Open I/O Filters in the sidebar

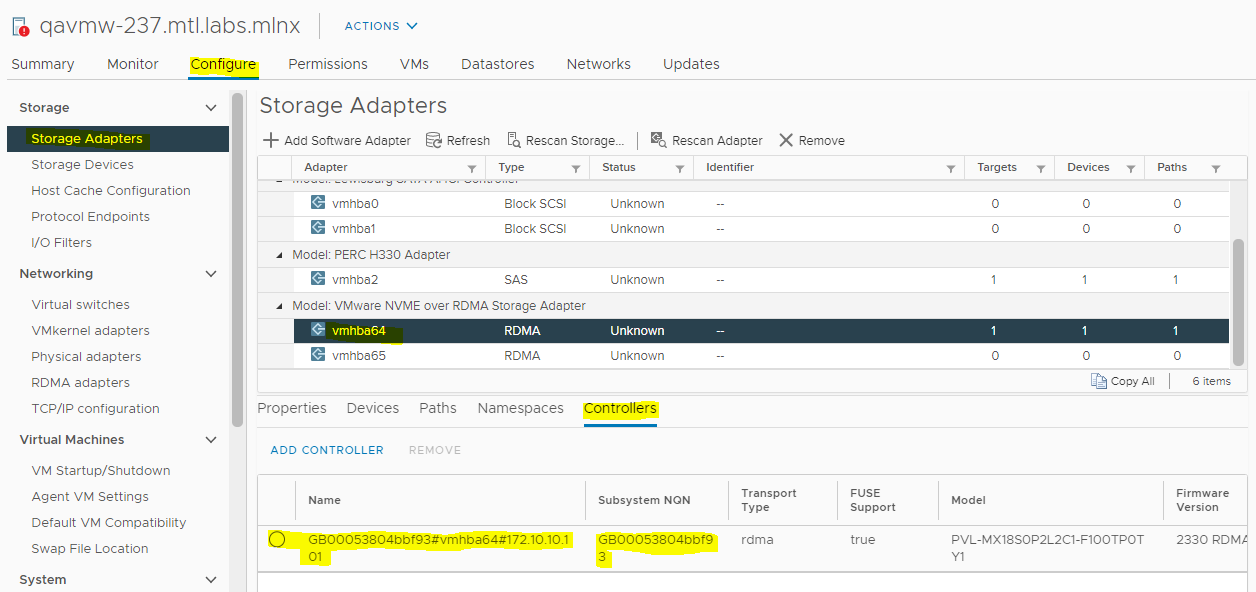coord(62,243)
